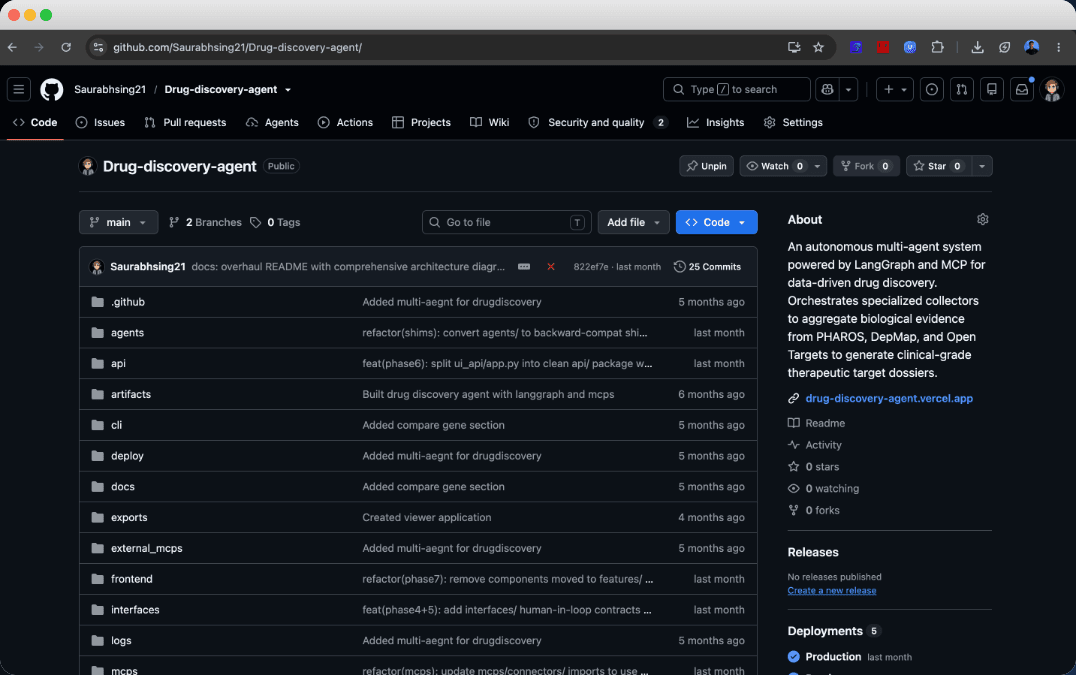This screenshot has width=1076, height=675.
Task: Open the Production deployment link
Action: point(833,656)
